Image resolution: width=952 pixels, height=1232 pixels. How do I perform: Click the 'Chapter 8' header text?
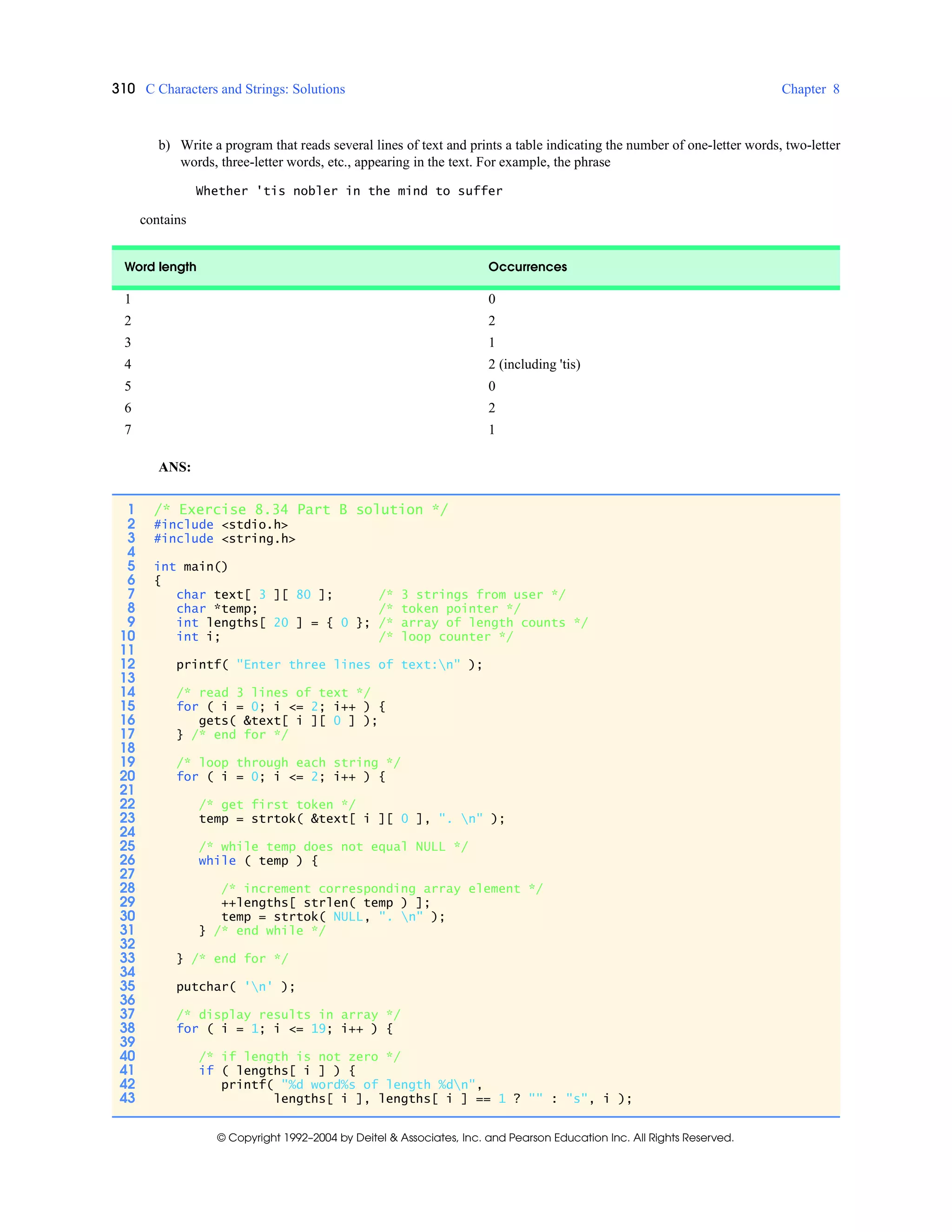point(810,89)
